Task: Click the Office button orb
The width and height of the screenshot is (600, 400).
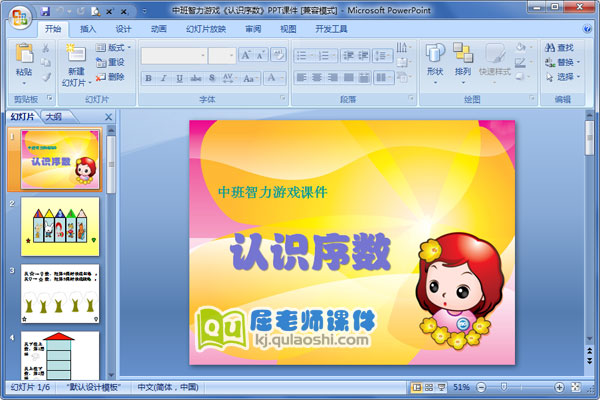Action: click(20, 17)
